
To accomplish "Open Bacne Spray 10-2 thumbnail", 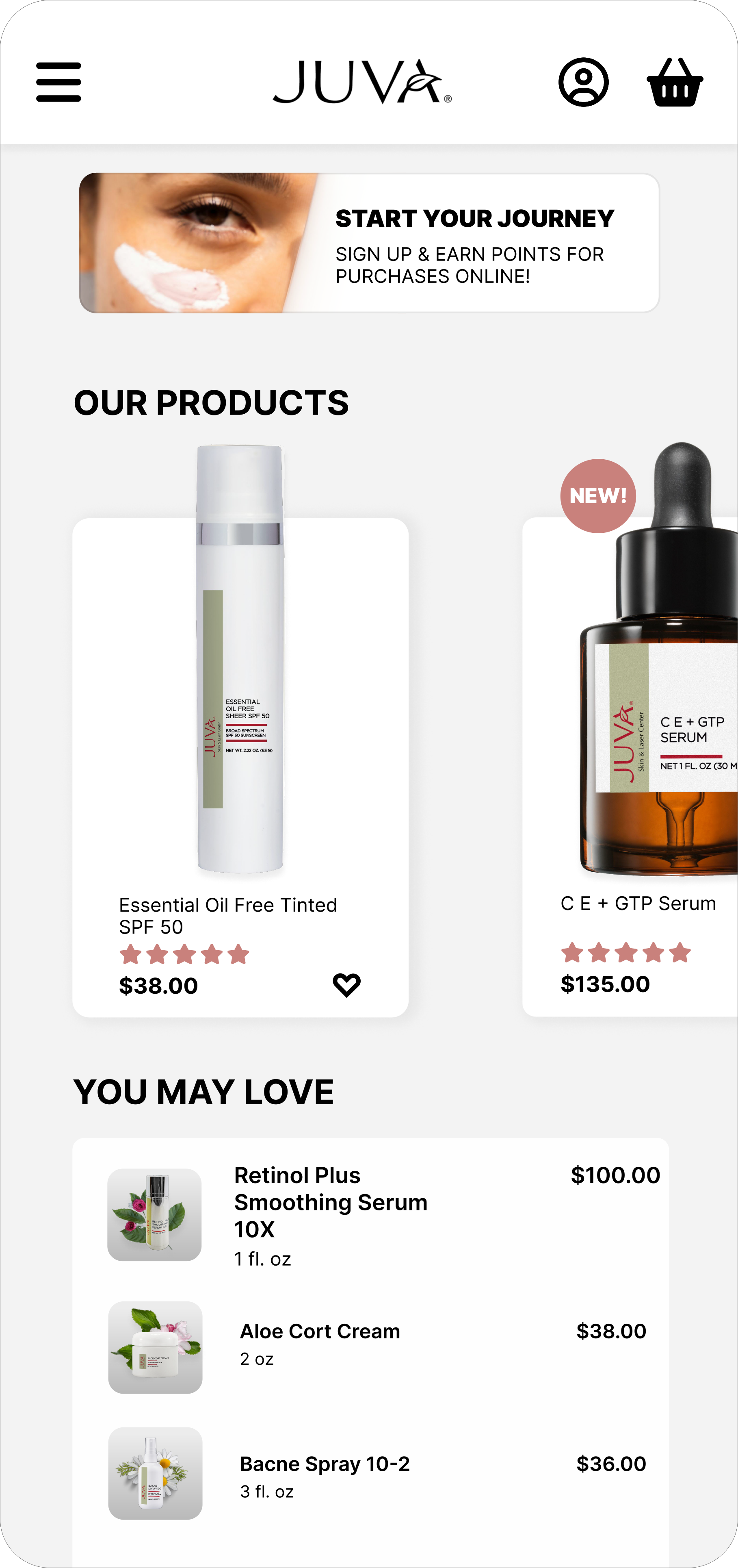I will 155,1473.
